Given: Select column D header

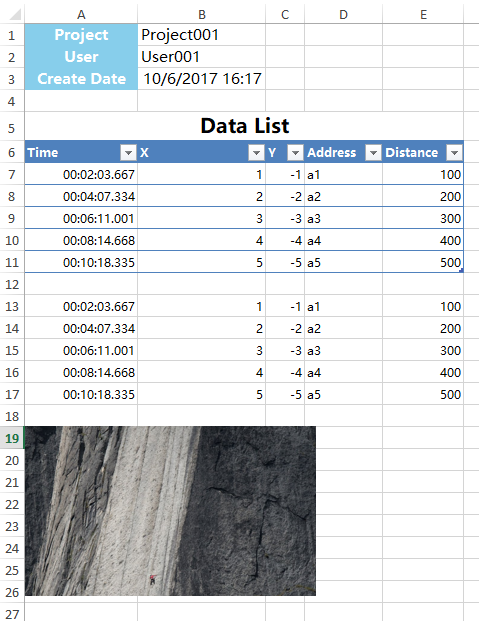Looking at the screenshot, I should 344,15.
